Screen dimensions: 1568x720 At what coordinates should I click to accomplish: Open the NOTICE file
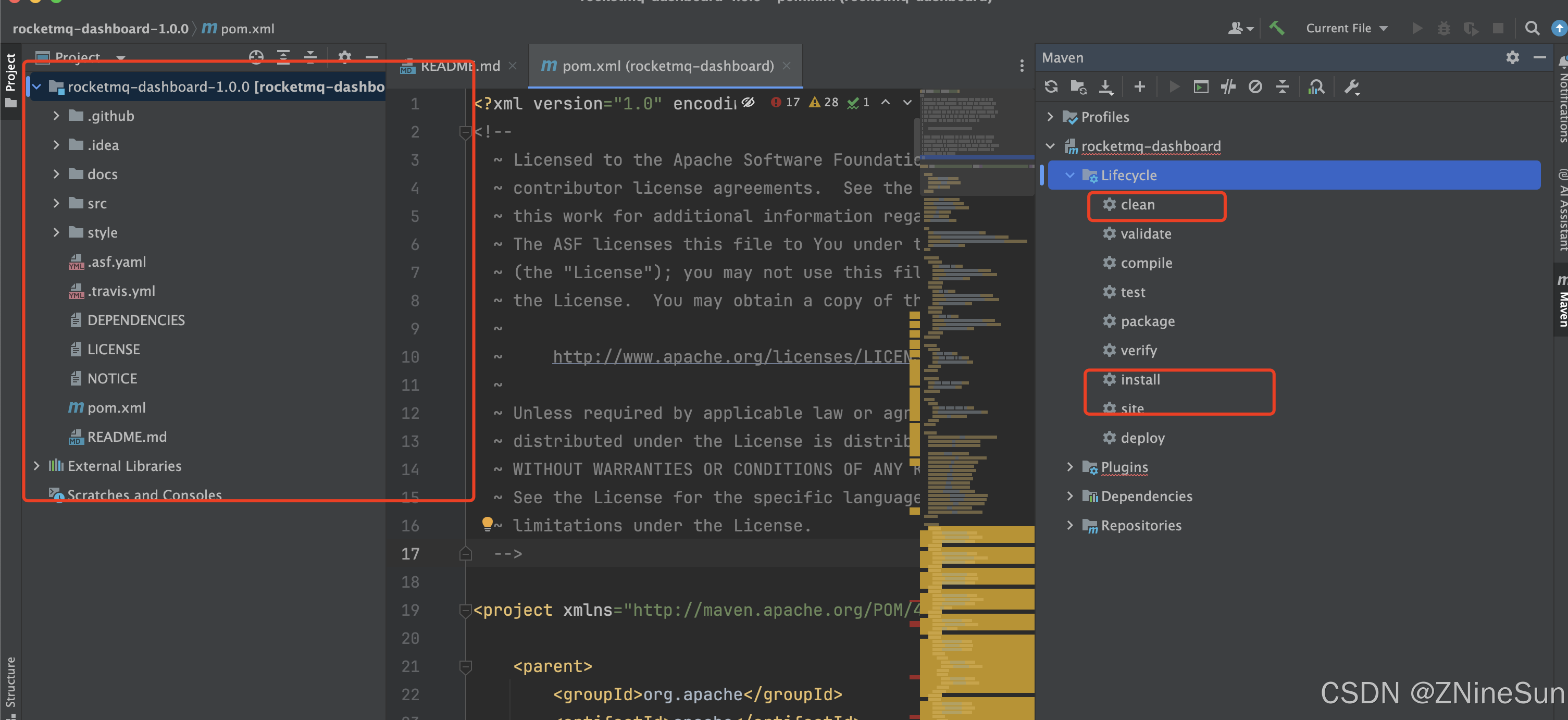[x=112, y=379]
